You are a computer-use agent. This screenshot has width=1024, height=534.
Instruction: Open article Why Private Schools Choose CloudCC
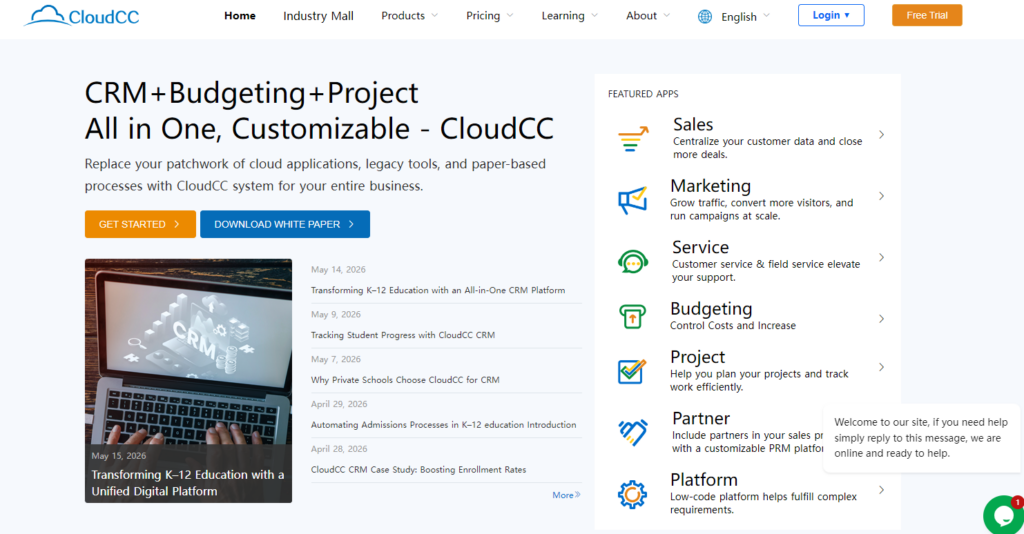(405, 379)
